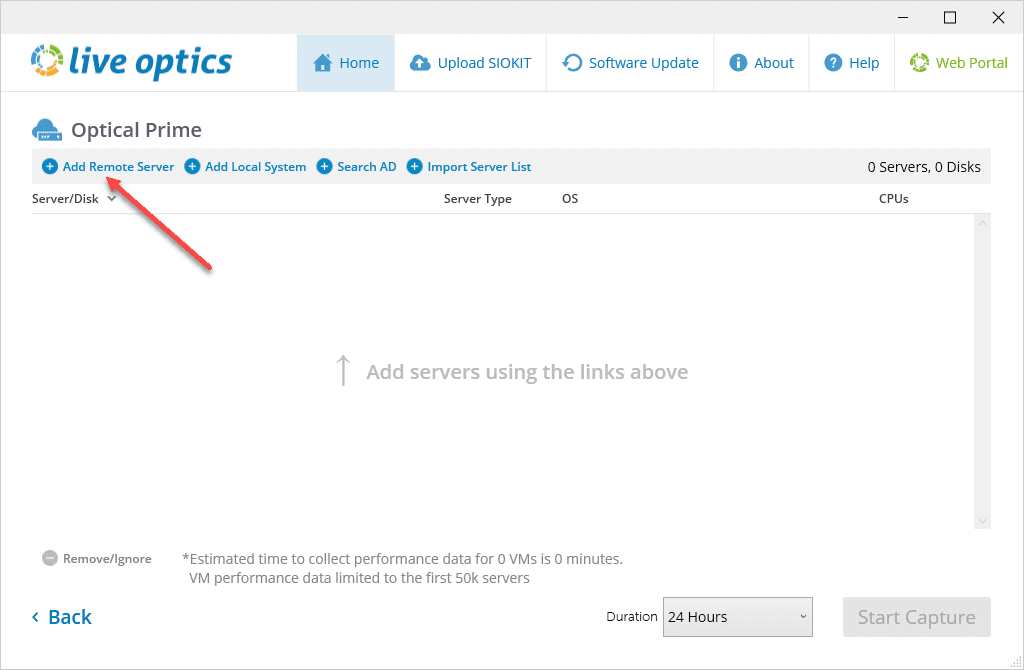The width and height of the screenshot is (1024, 670).
Task: Open the Web Portal tab
Action: tap(959, 63)
